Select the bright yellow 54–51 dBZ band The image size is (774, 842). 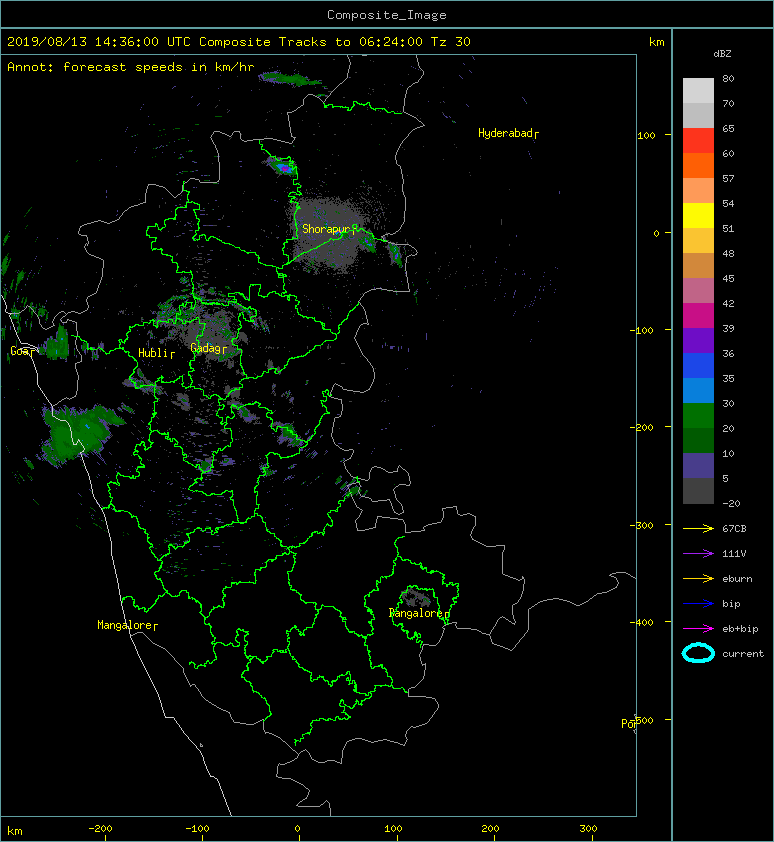698,215
